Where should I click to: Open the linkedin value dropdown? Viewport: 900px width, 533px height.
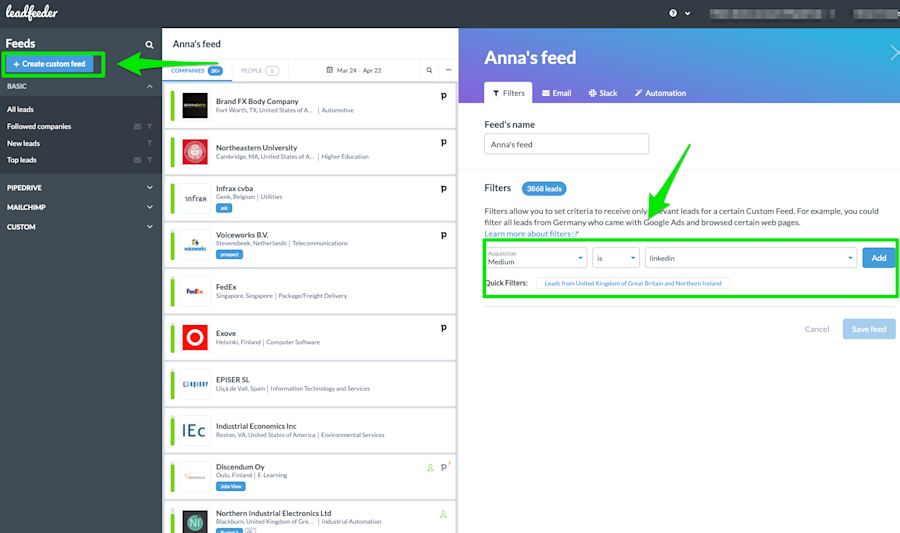(751, 258)
